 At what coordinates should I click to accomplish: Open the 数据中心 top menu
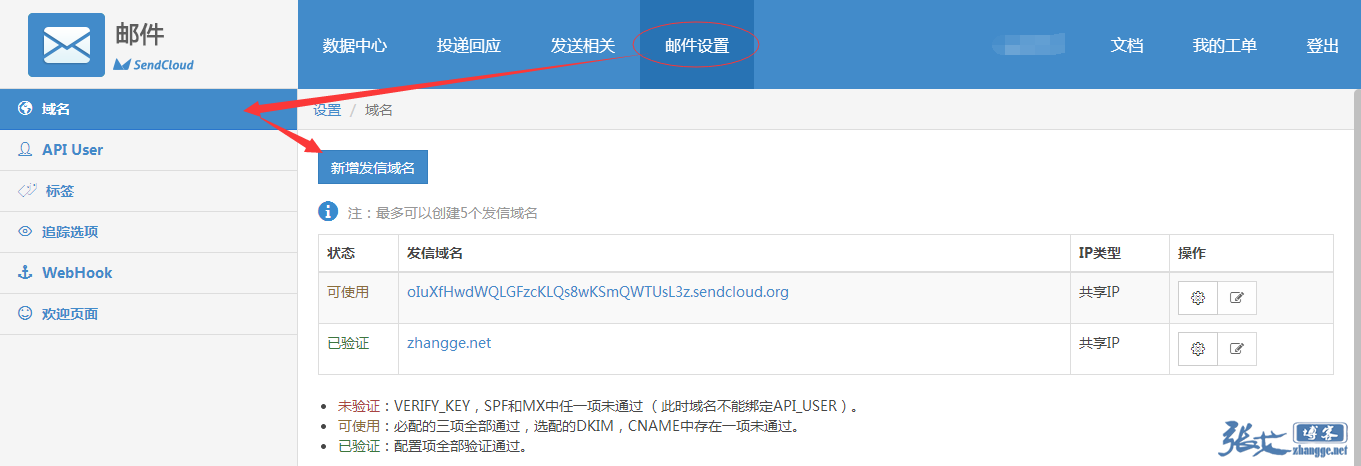tap(355, 45)
